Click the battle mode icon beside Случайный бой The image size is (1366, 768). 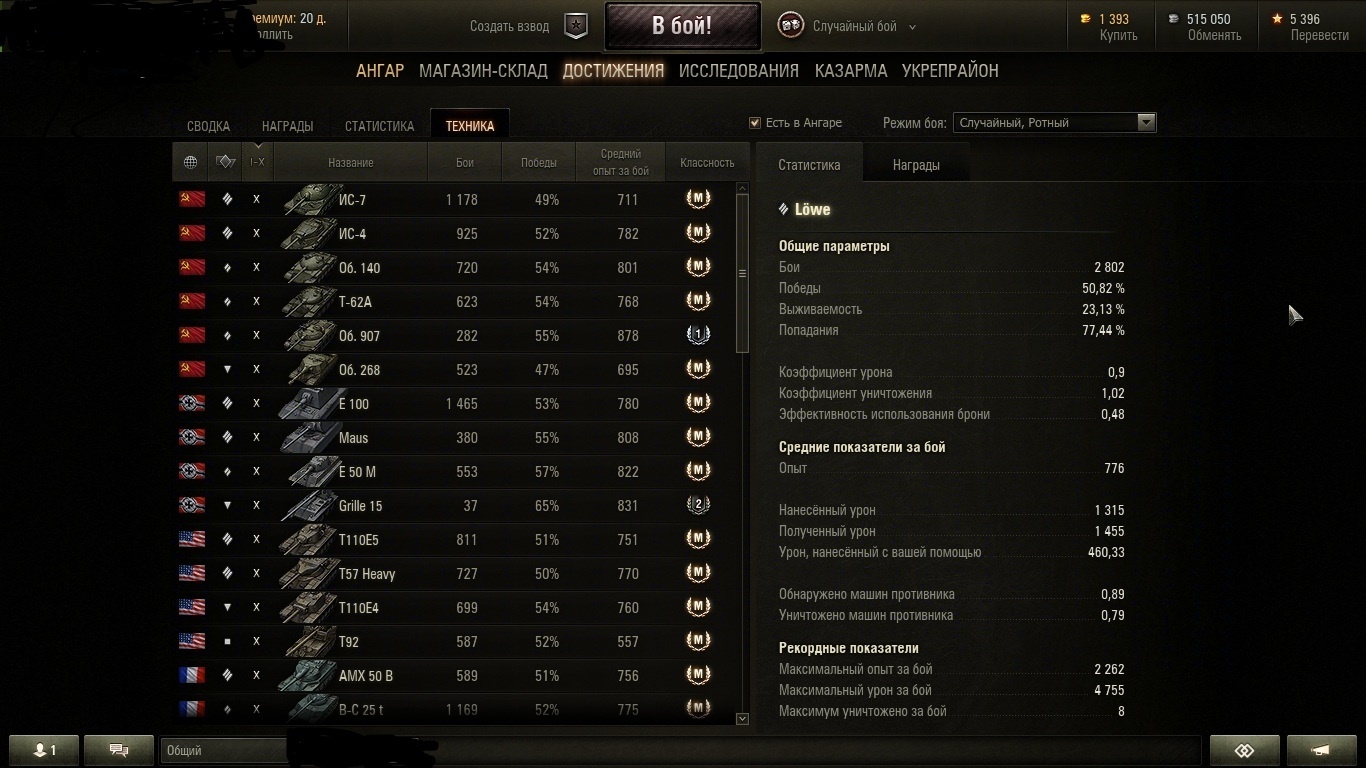tap(791, 26)
